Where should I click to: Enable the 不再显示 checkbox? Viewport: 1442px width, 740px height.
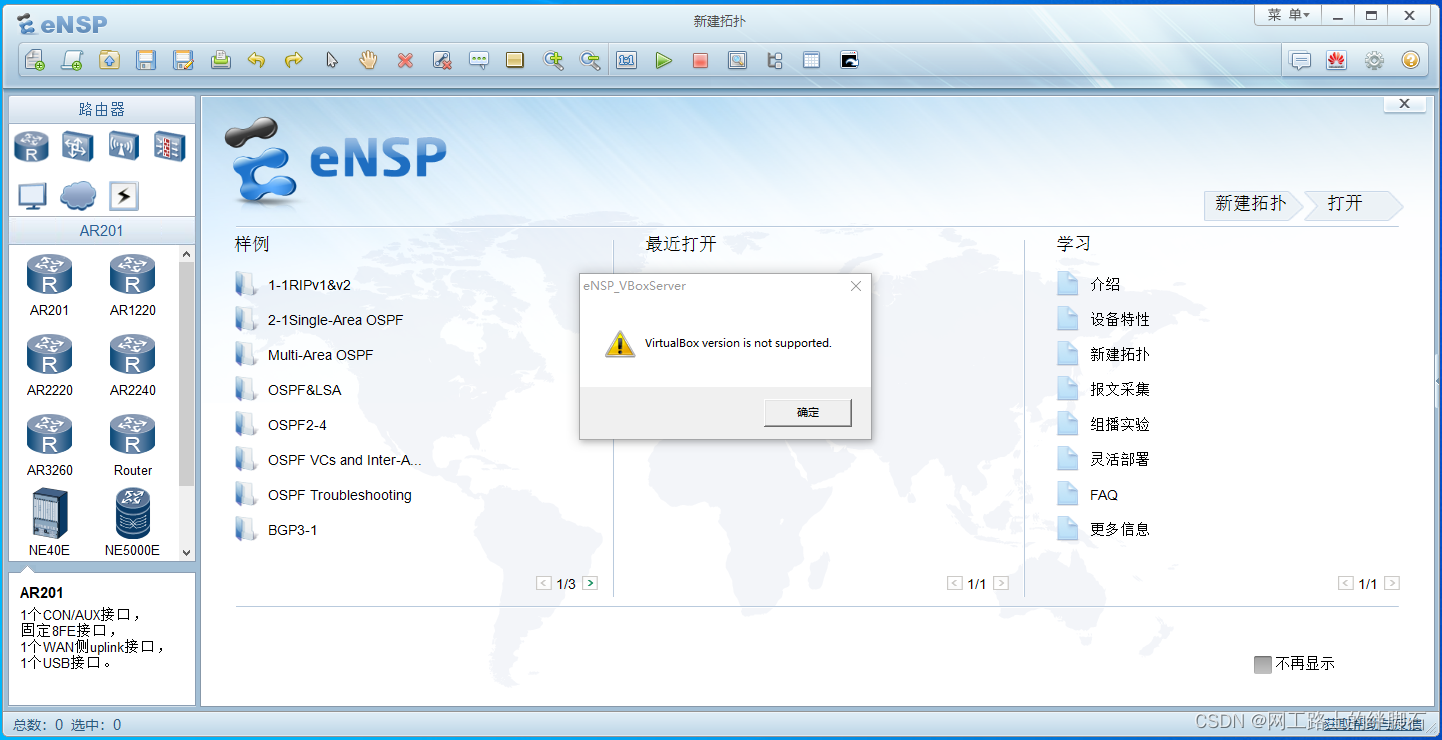pos(1263,664)
